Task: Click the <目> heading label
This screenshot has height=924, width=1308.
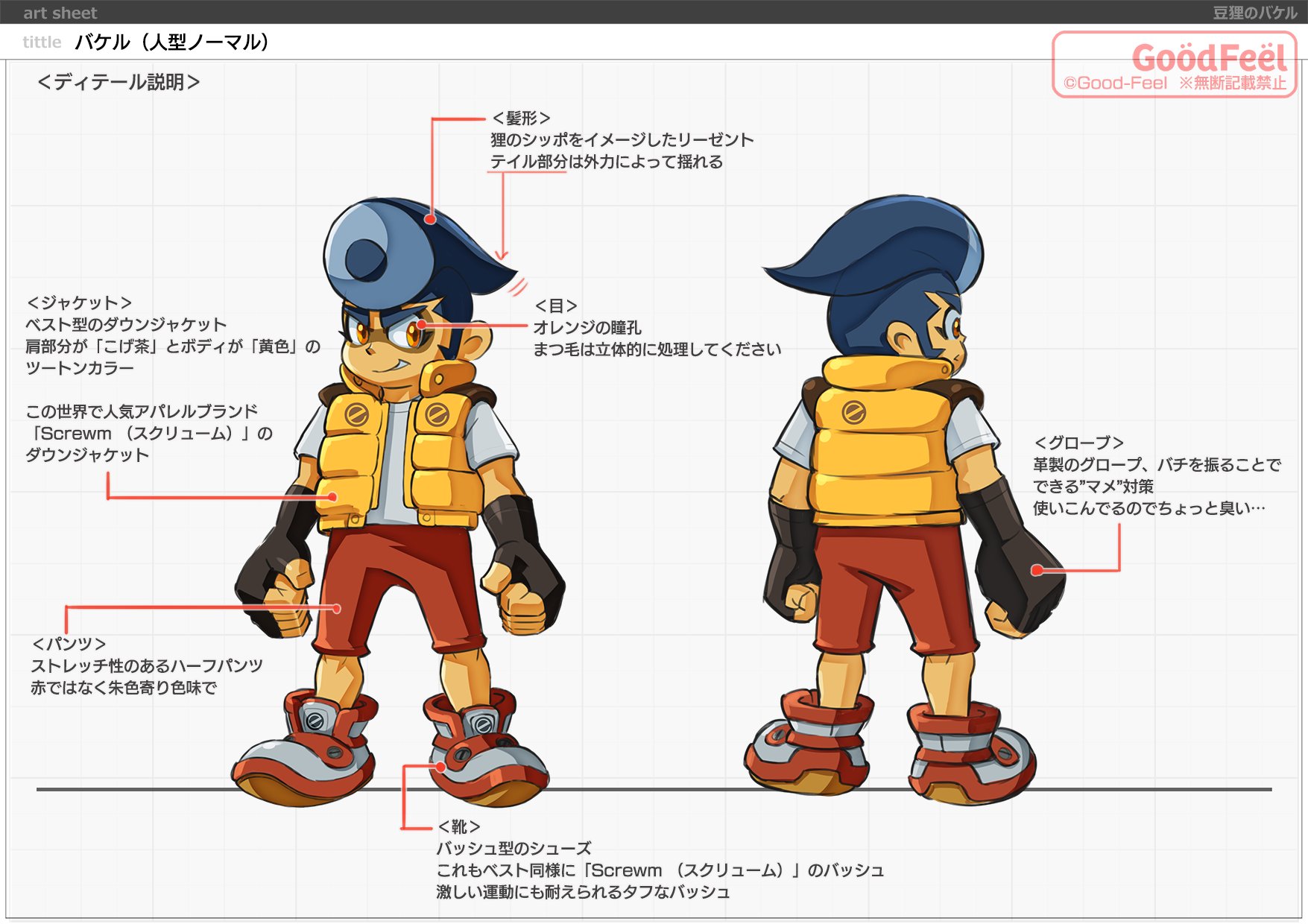Action: click(556, 306)
